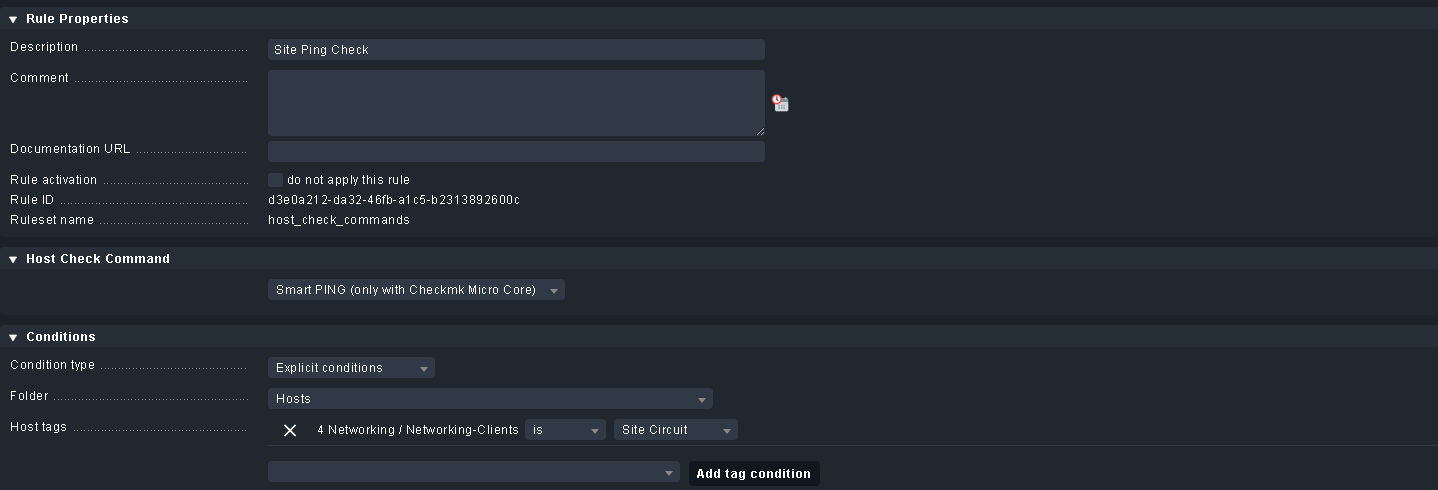Open the empty tag selection dropdown

coord(474,473)
